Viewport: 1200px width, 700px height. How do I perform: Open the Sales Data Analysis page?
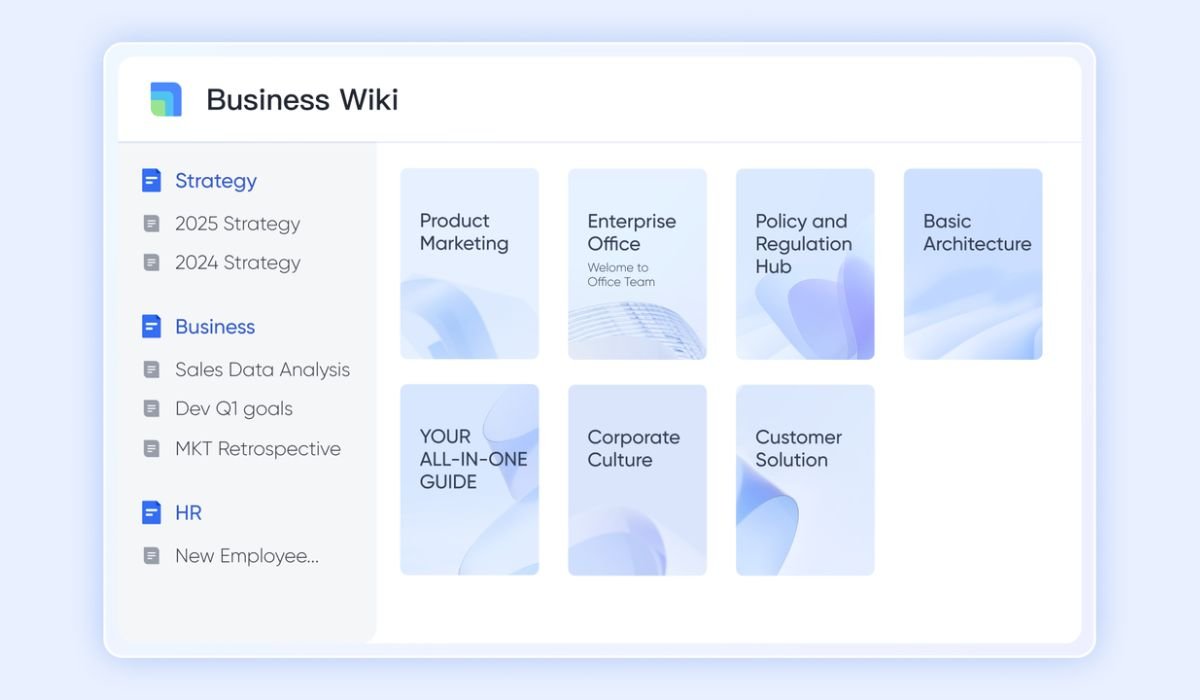(262, 370)
